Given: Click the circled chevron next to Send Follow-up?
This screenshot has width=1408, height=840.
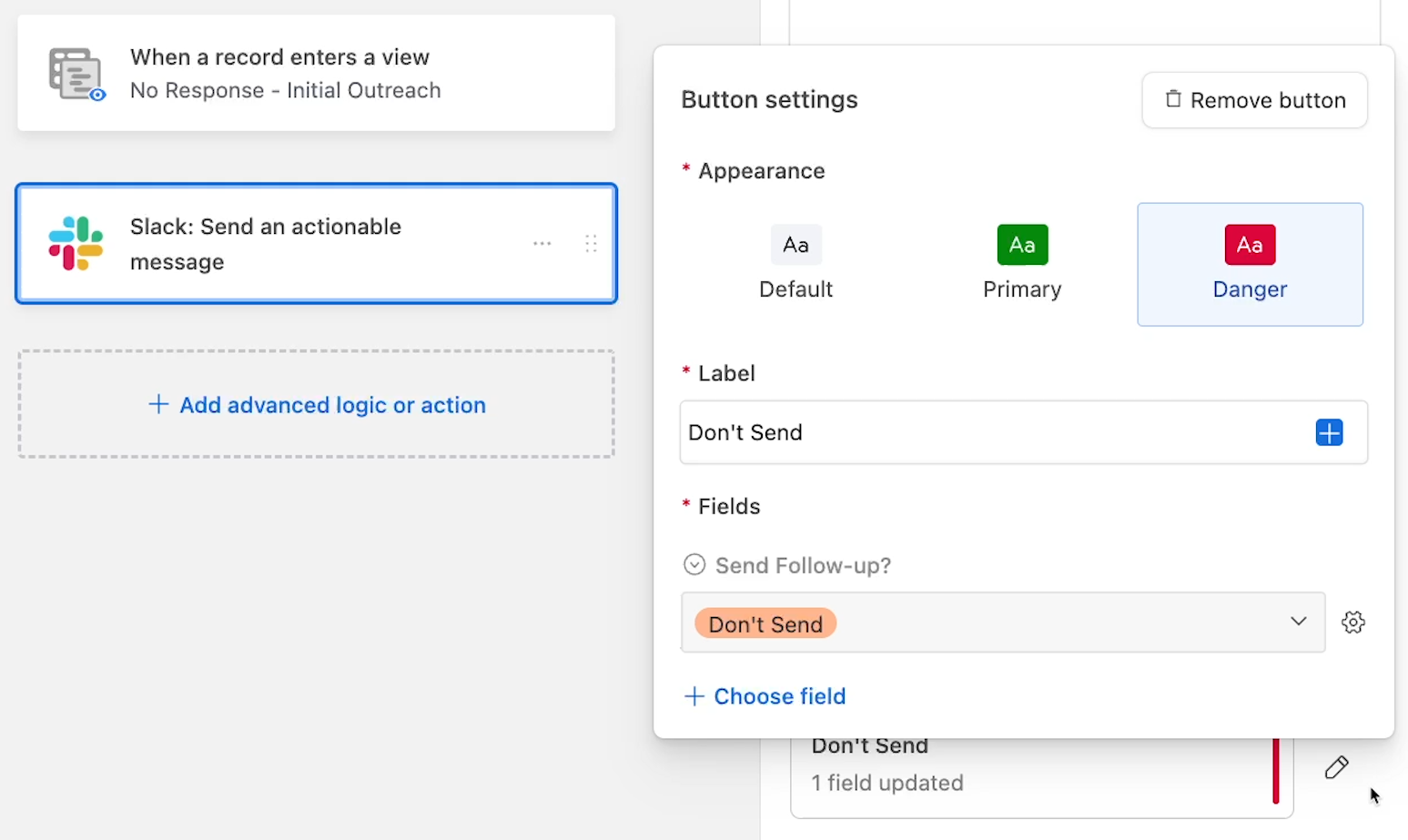Looking at the screenshot, I should point(694,565).
